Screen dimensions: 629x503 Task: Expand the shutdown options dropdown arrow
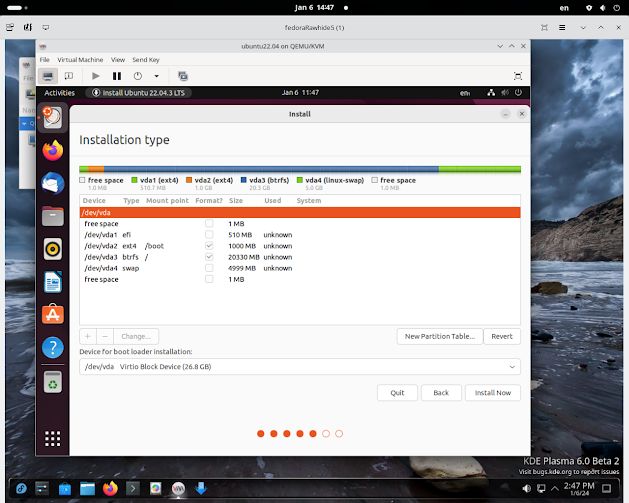156,76
